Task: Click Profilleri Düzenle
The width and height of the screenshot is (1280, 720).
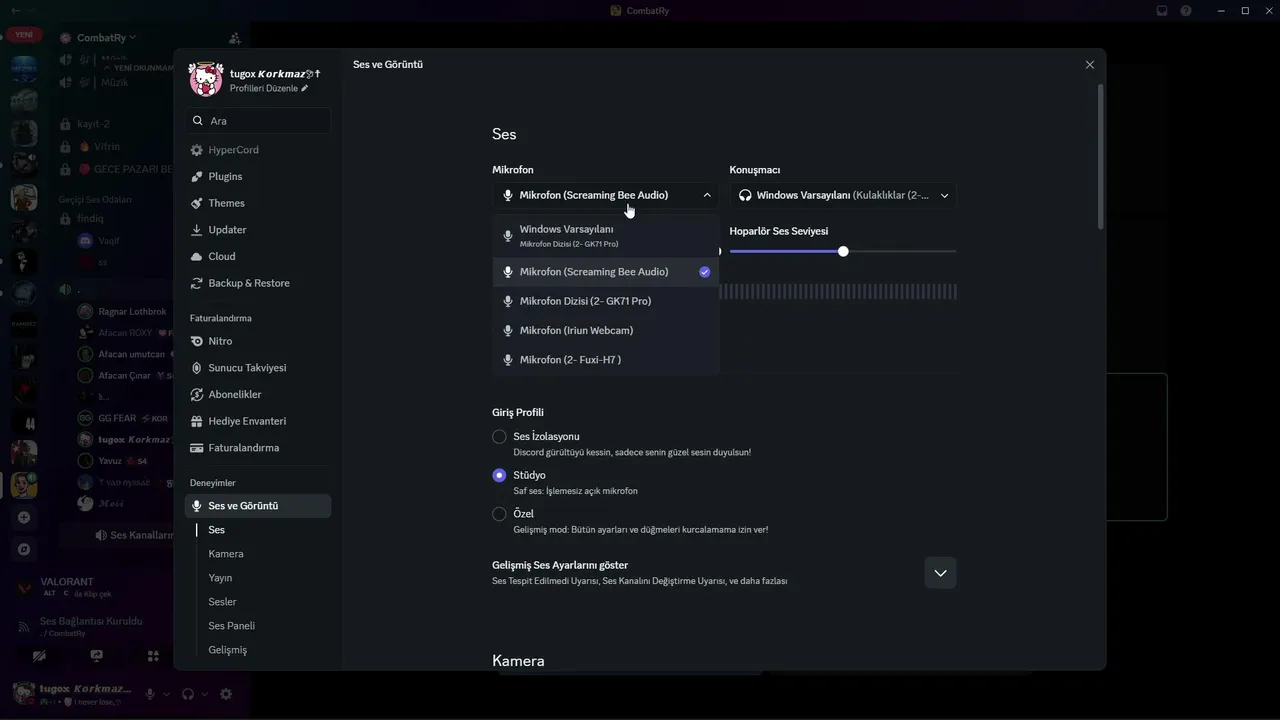Action: (x=268, y=89)
